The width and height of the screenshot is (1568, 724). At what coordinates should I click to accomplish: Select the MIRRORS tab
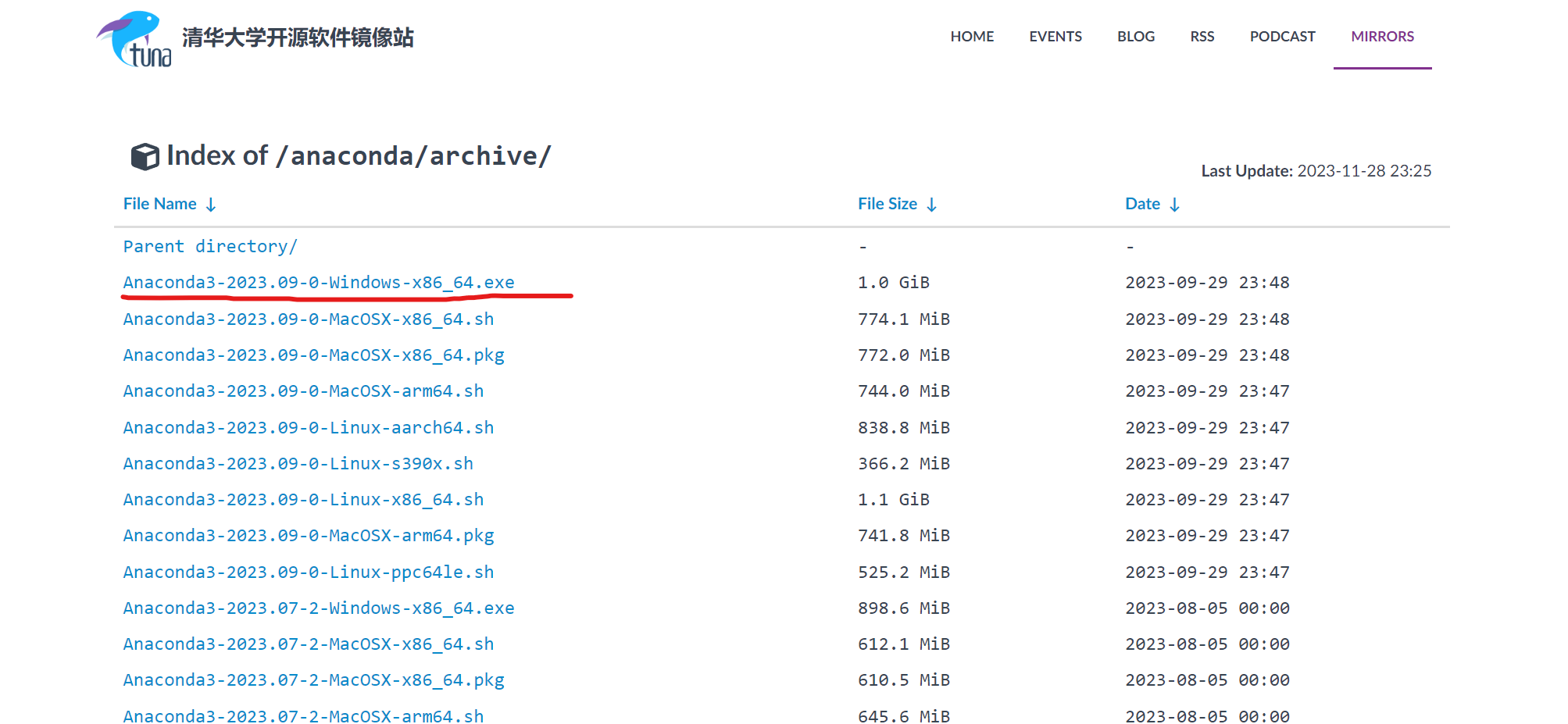point(1383,37)
